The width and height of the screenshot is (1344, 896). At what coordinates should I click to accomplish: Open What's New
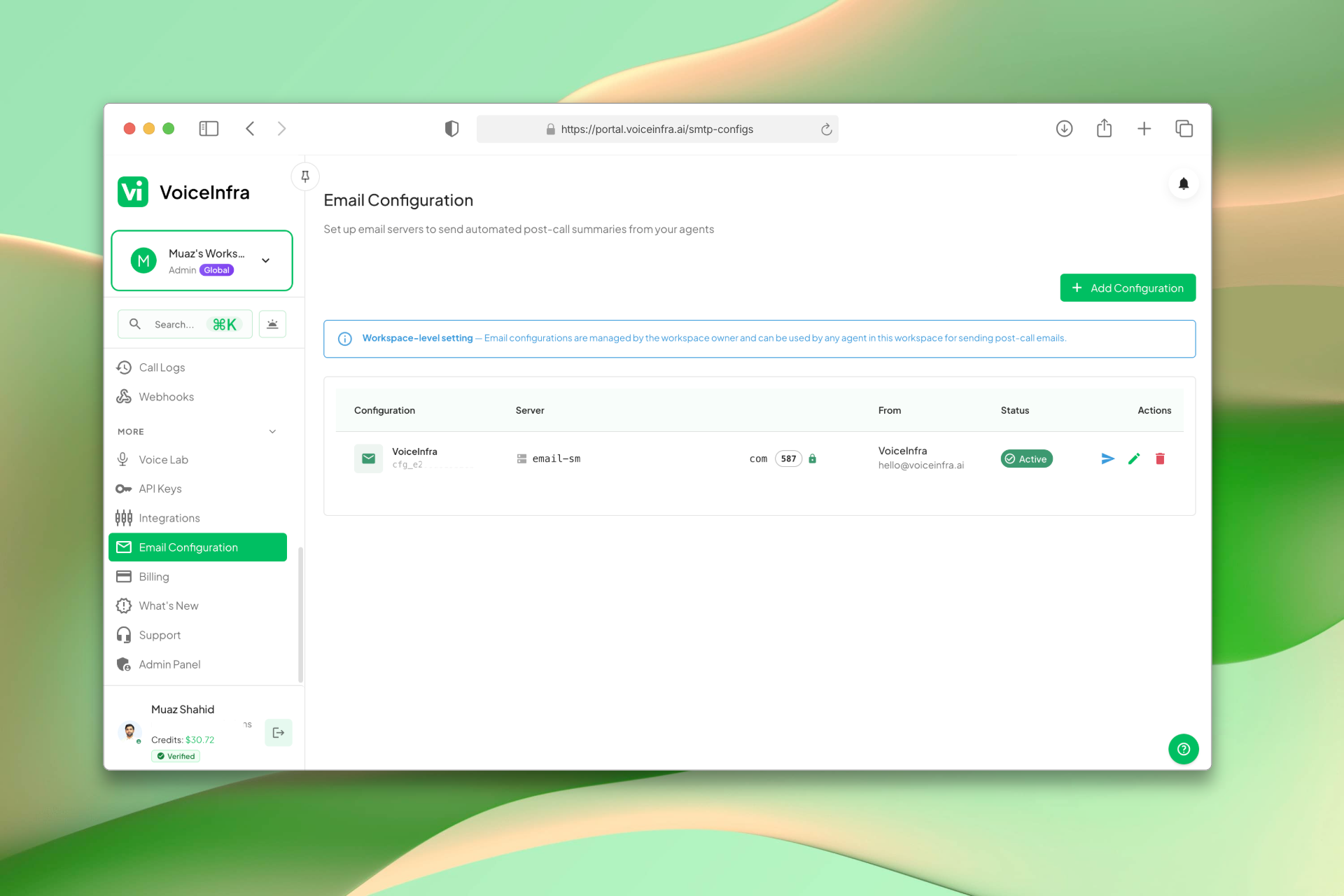pos(197,605)
